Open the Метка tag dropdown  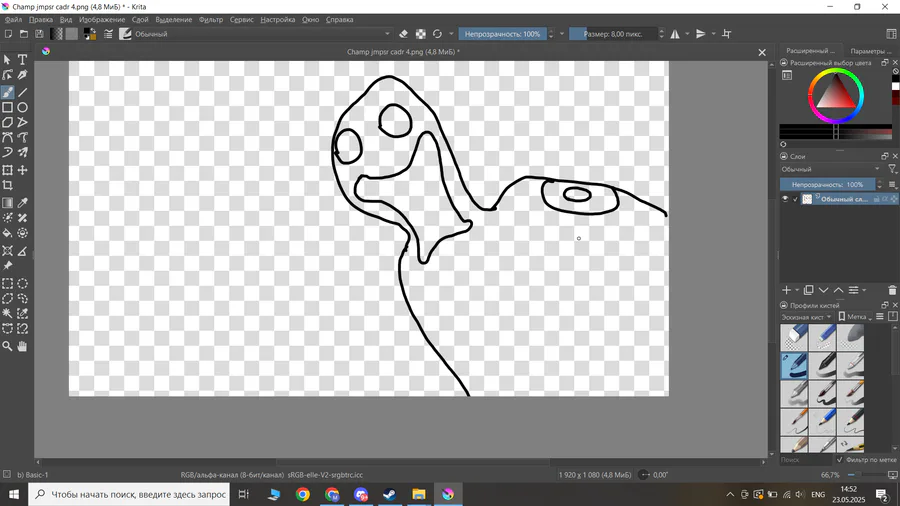(855, 317)
